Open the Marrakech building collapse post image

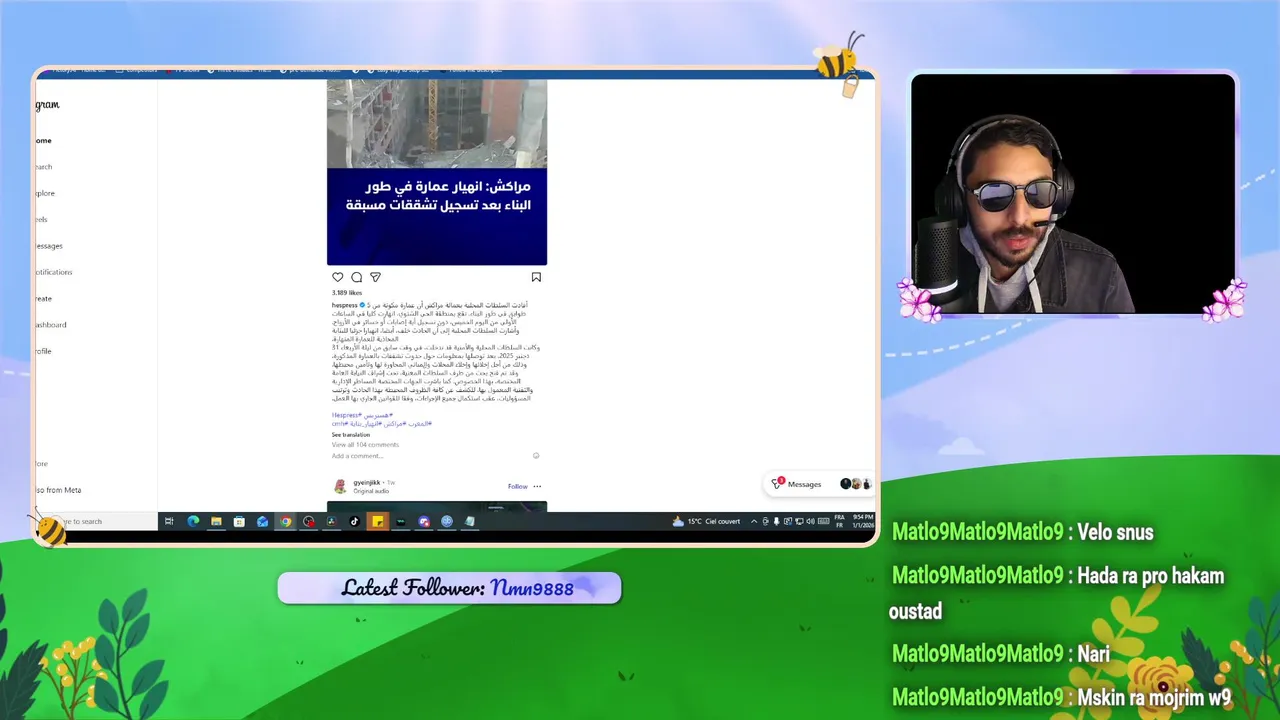[x=437, y=172]
